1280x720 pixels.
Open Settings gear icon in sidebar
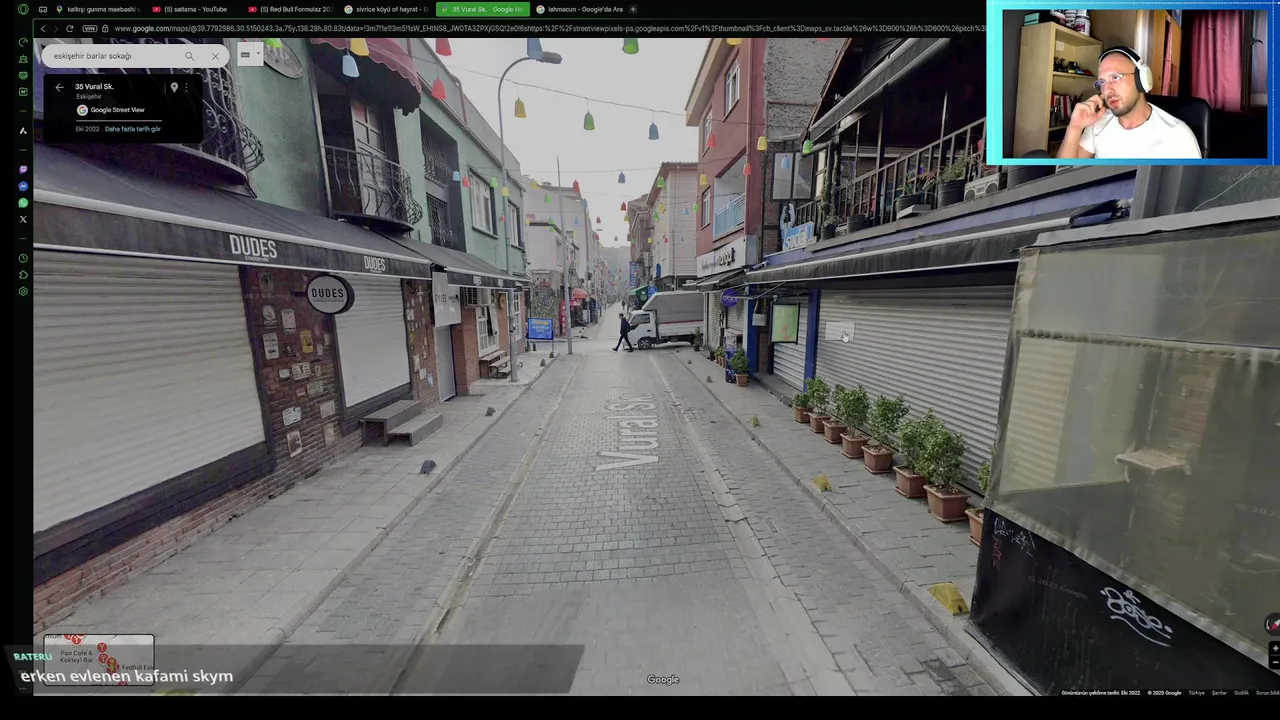coord(23,292)
